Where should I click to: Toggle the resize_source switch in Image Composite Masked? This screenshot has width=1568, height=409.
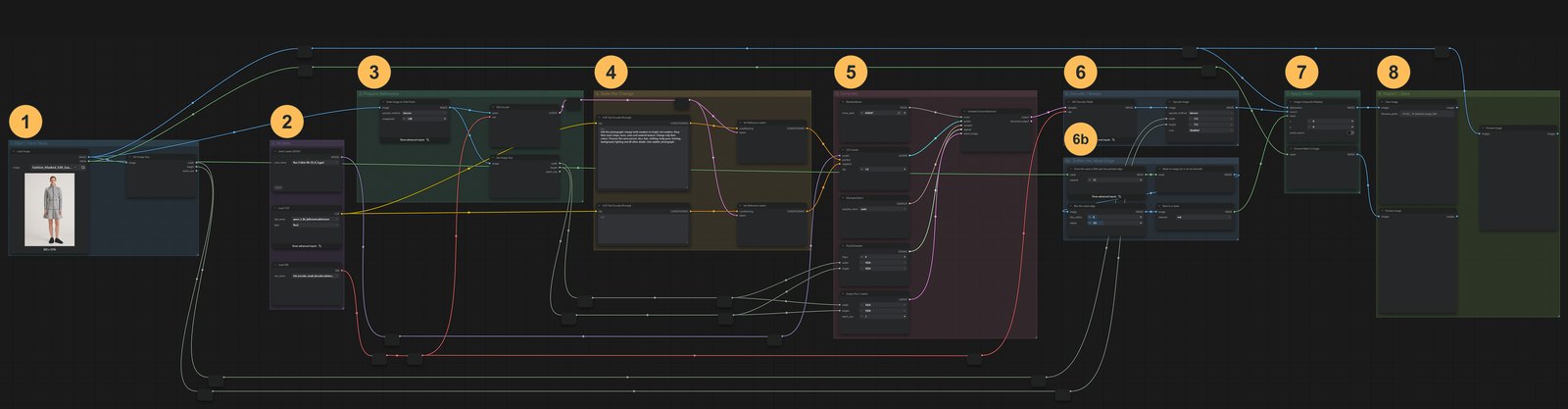pyautogui.click(x=1349, y=132)
